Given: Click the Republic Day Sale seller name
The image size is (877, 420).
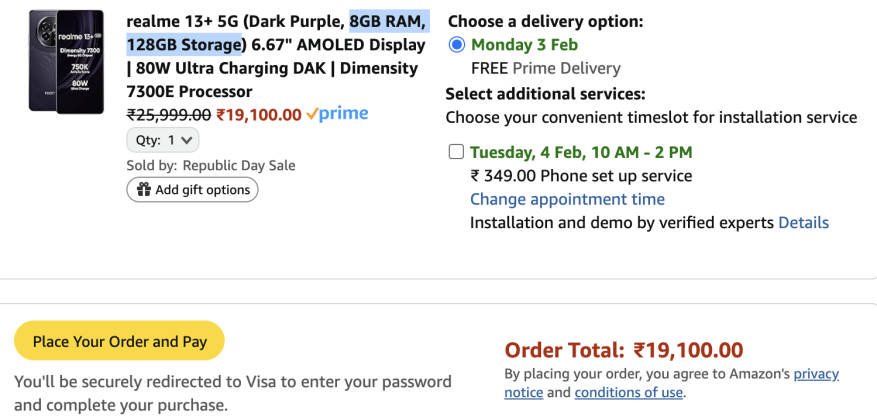Looking at the screenshot, I should point(238,165).
